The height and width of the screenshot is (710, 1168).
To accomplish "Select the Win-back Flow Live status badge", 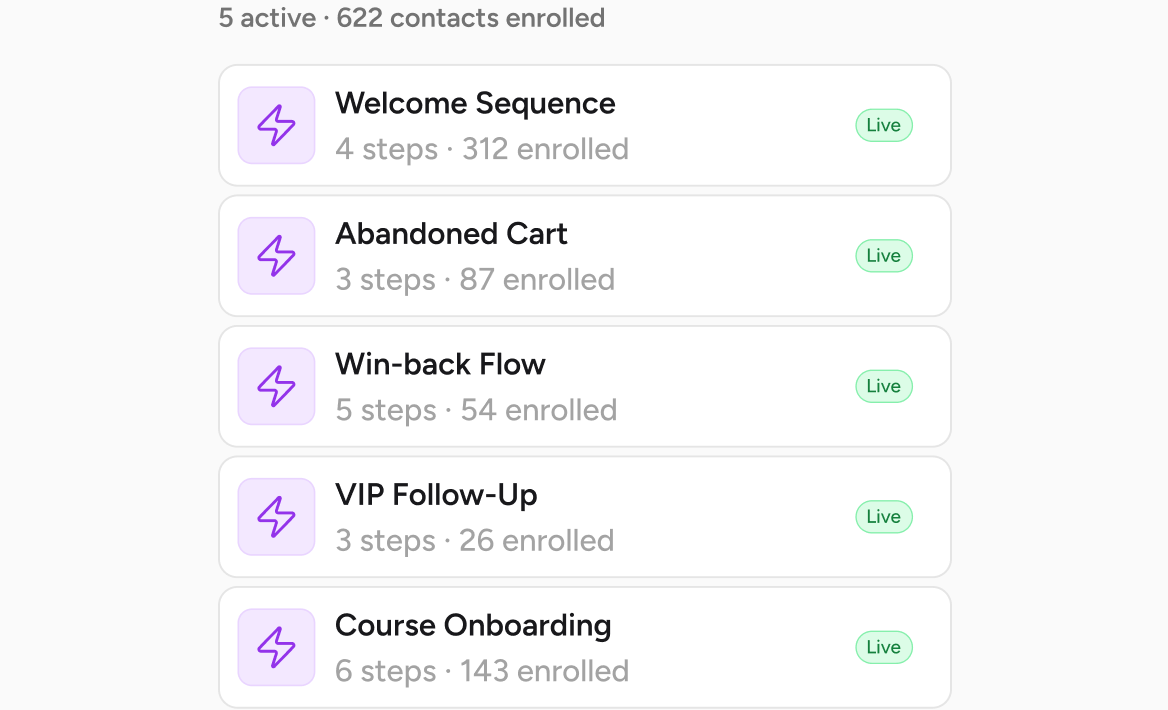I will point(883,386).
